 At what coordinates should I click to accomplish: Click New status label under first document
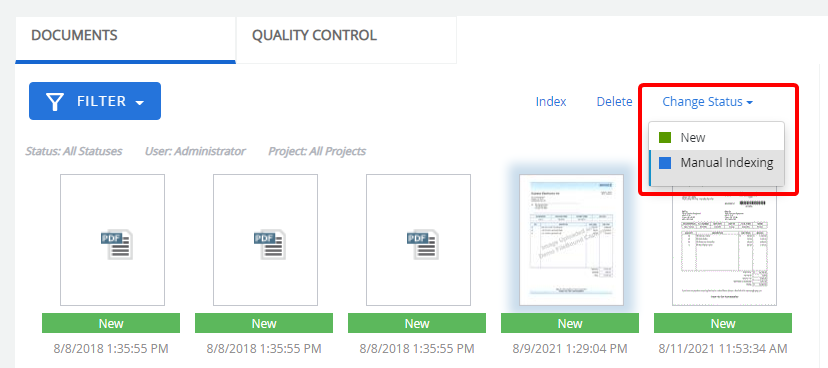[111, 323]
